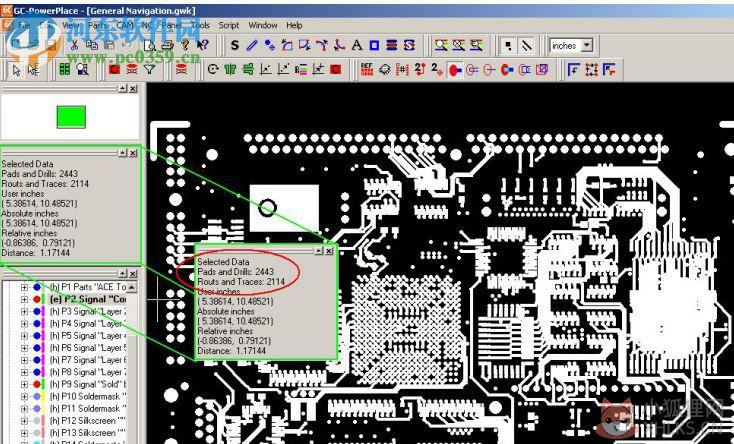The image size is (734, 444).
Task: Toggle red visibility dot of P9 Signal layer
Action: (x=37, y=384)
